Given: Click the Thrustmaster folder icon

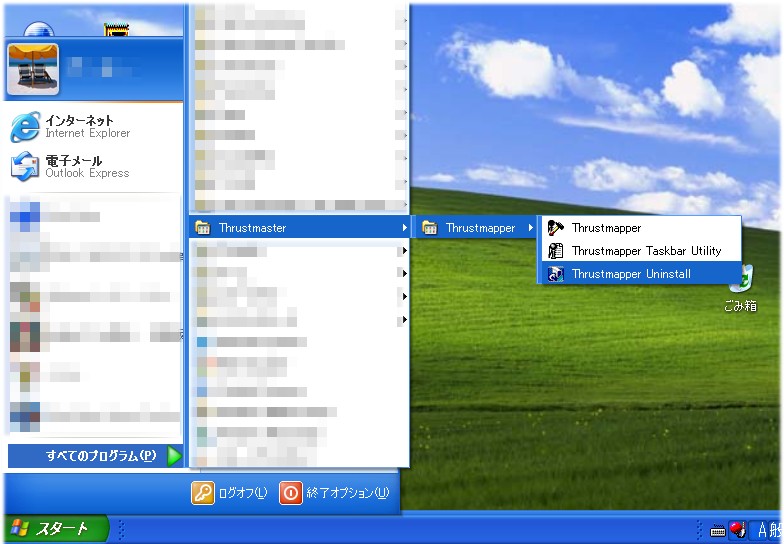Looking at the screenshot, I should tap(203, 228).
